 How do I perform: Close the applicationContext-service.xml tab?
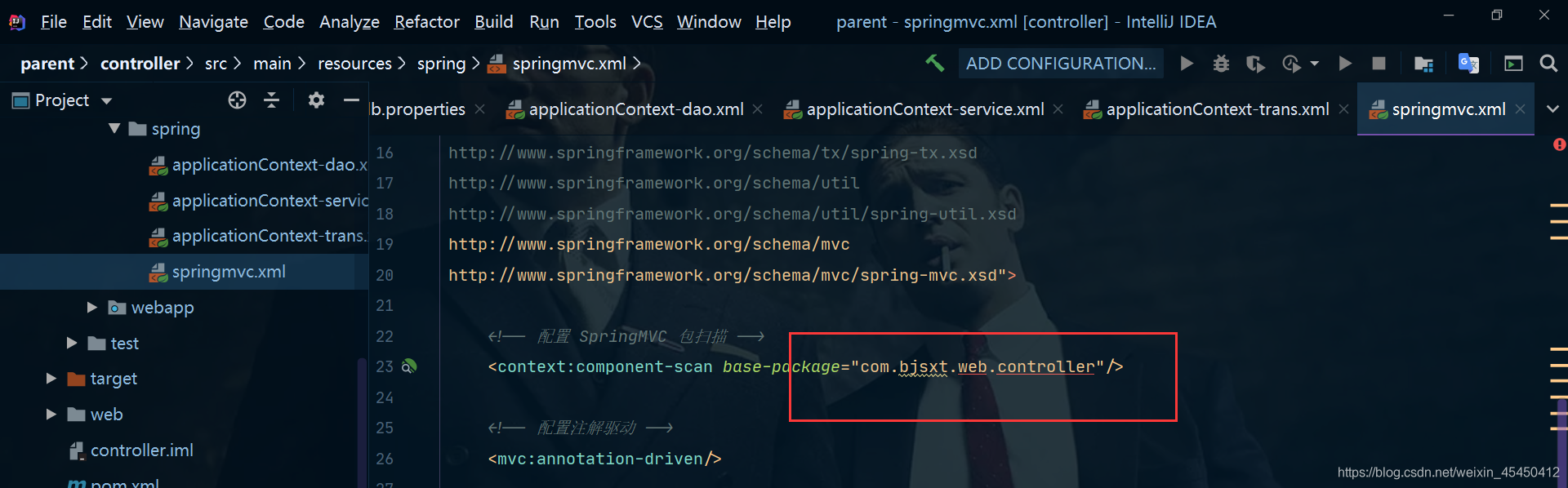pyautogui.click(x=1058, y=109)
